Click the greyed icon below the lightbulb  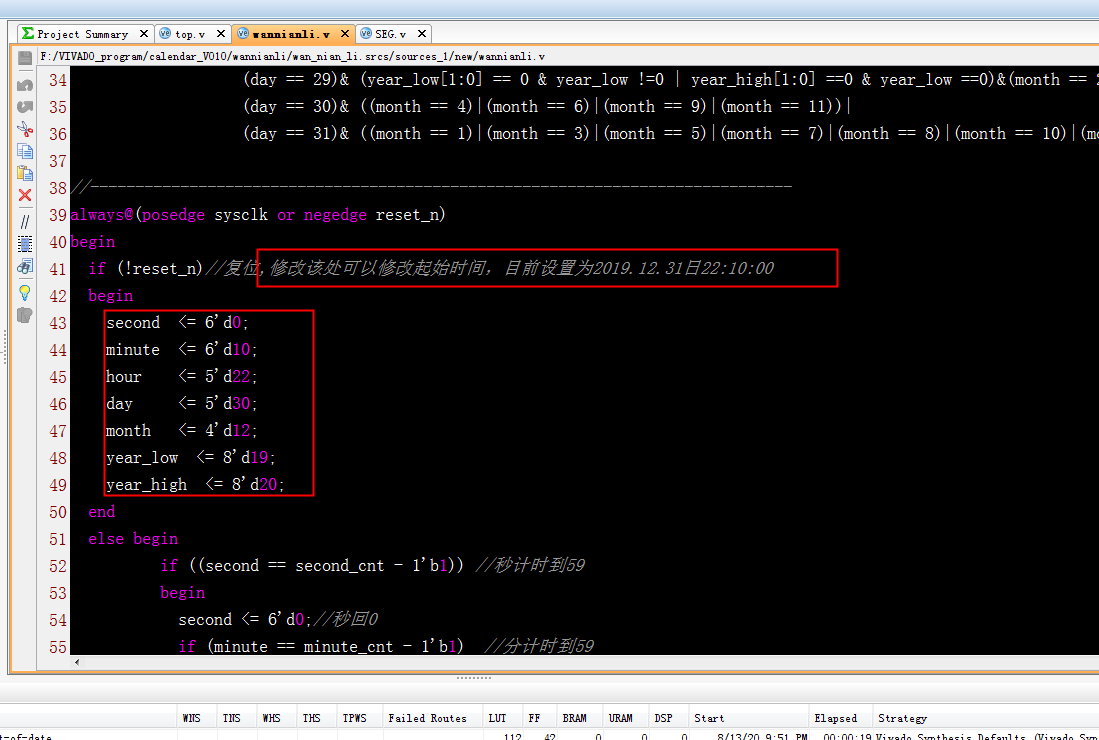click(x=25, y=315)
